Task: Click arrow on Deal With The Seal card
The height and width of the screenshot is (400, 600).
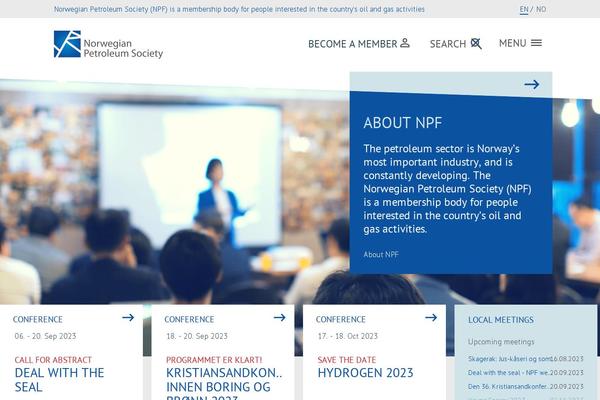Action: pyautogui.click(x=128, y=317)
